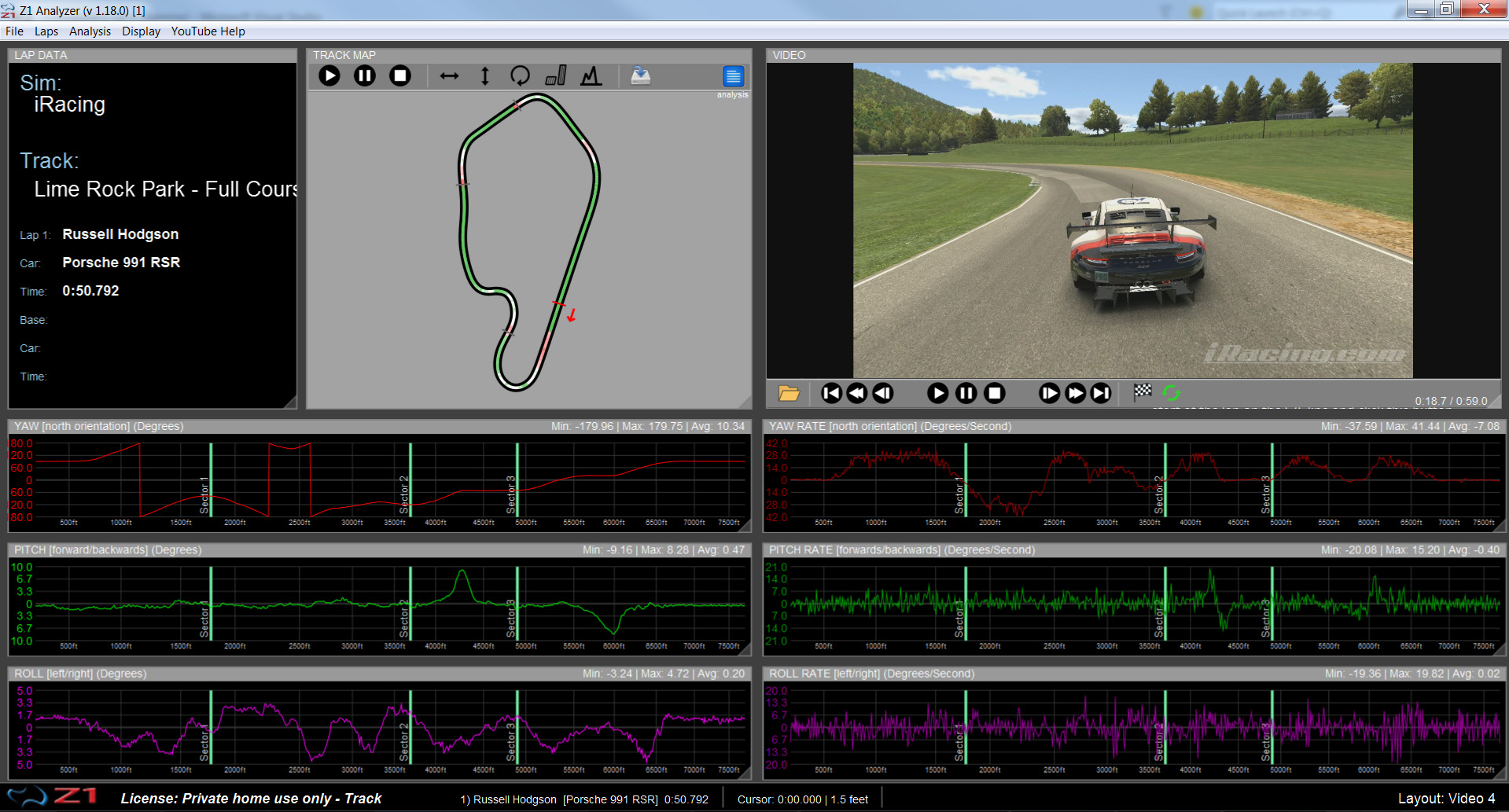Flip track map horizontally with the left-right arrow icon
The width and height of the screenshot is (1509, 812).
449,75
